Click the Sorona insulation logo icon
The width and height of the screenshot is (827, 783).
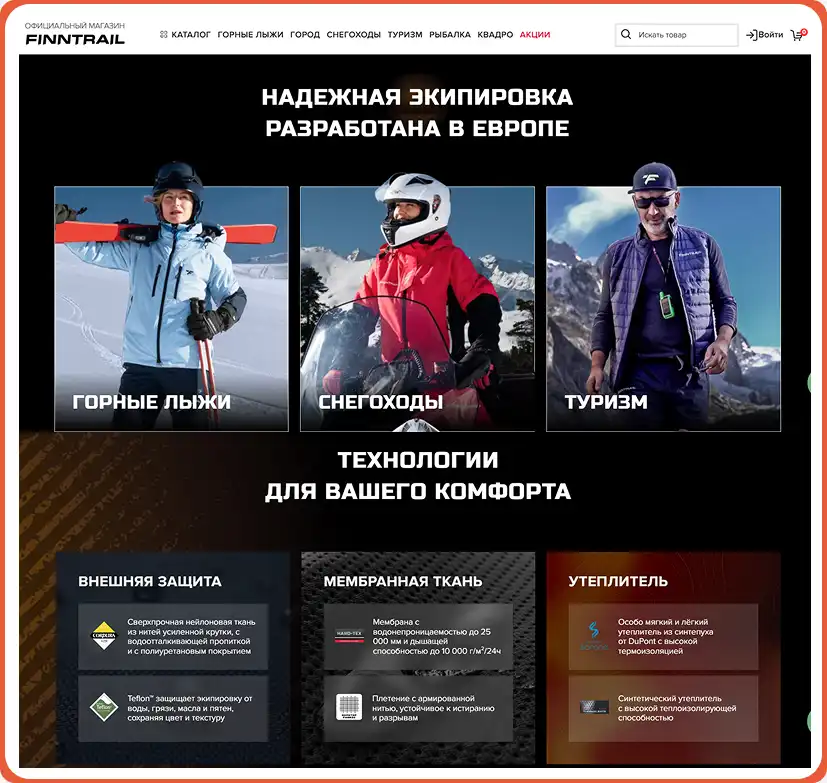pos(593,633)
